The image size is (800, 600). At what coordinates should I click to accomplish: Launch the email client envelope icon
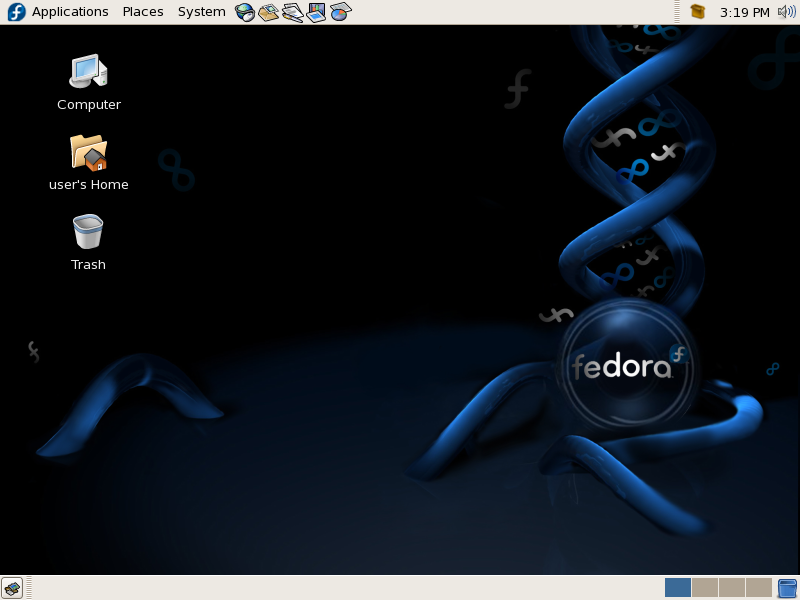[268, 12]
